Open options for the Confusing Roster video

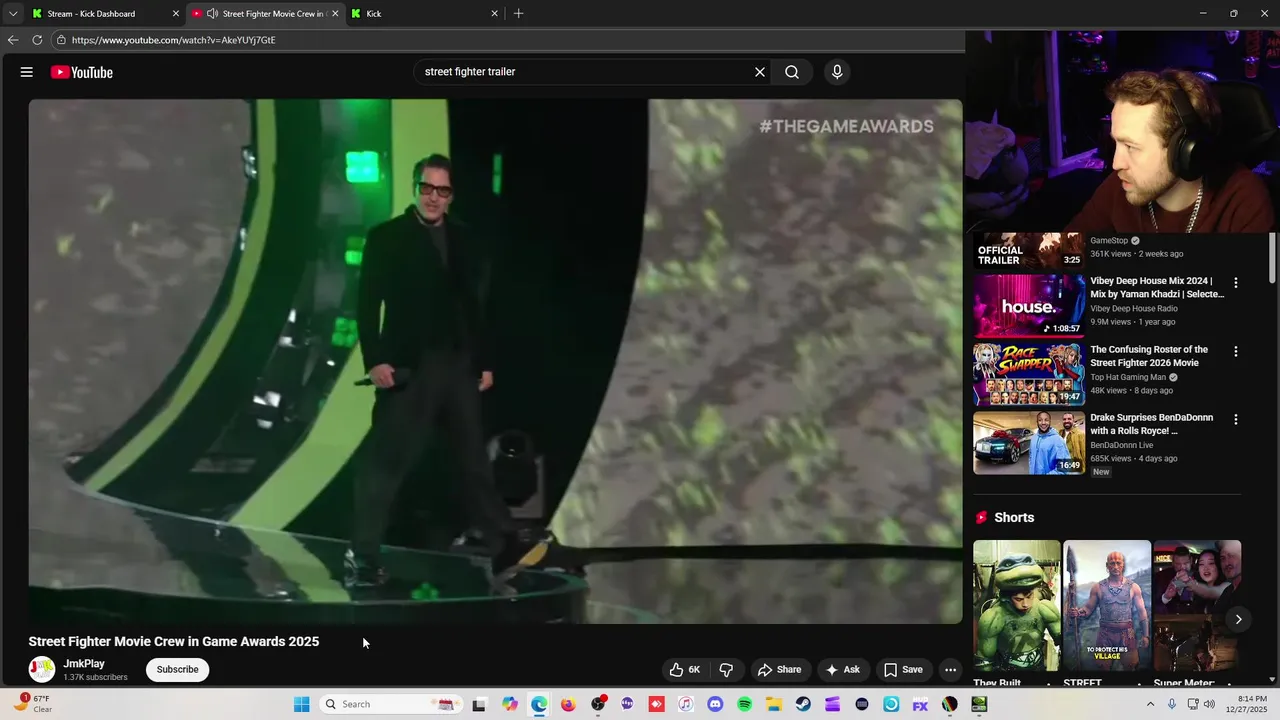coord(1236,352)
